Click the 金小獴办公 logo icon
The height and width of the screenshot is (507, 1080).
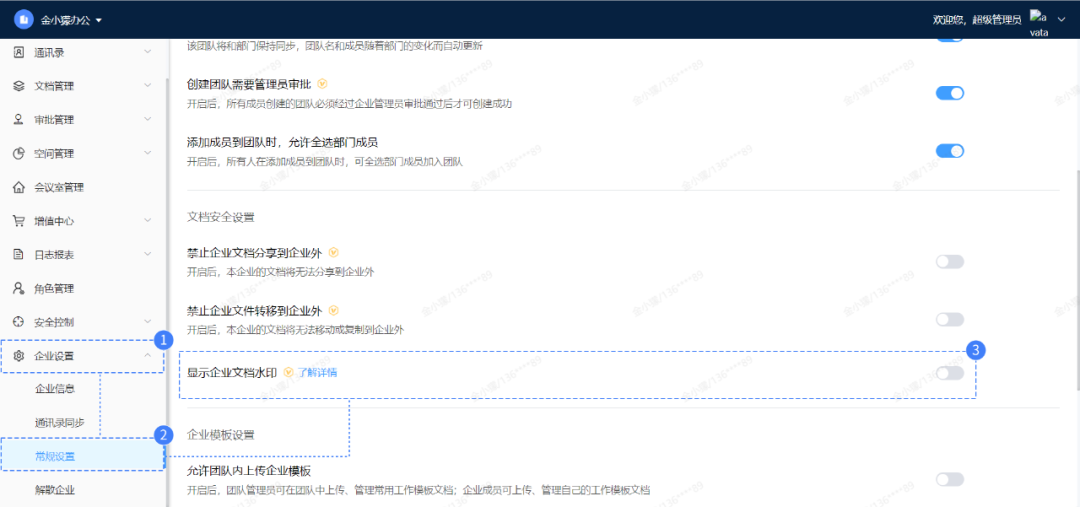click(24, 20)
